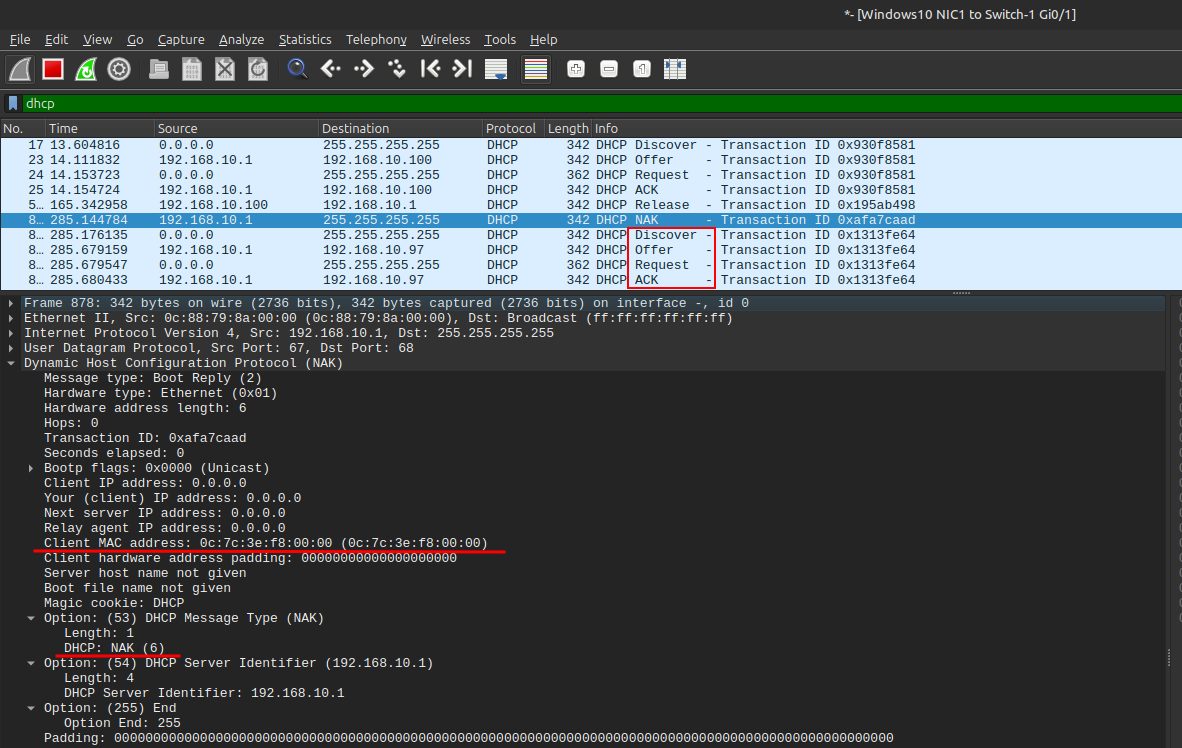Collapse Option 53 DHCP Message Type
Screen dimensions: 1182x748
[x=32, y=618]
